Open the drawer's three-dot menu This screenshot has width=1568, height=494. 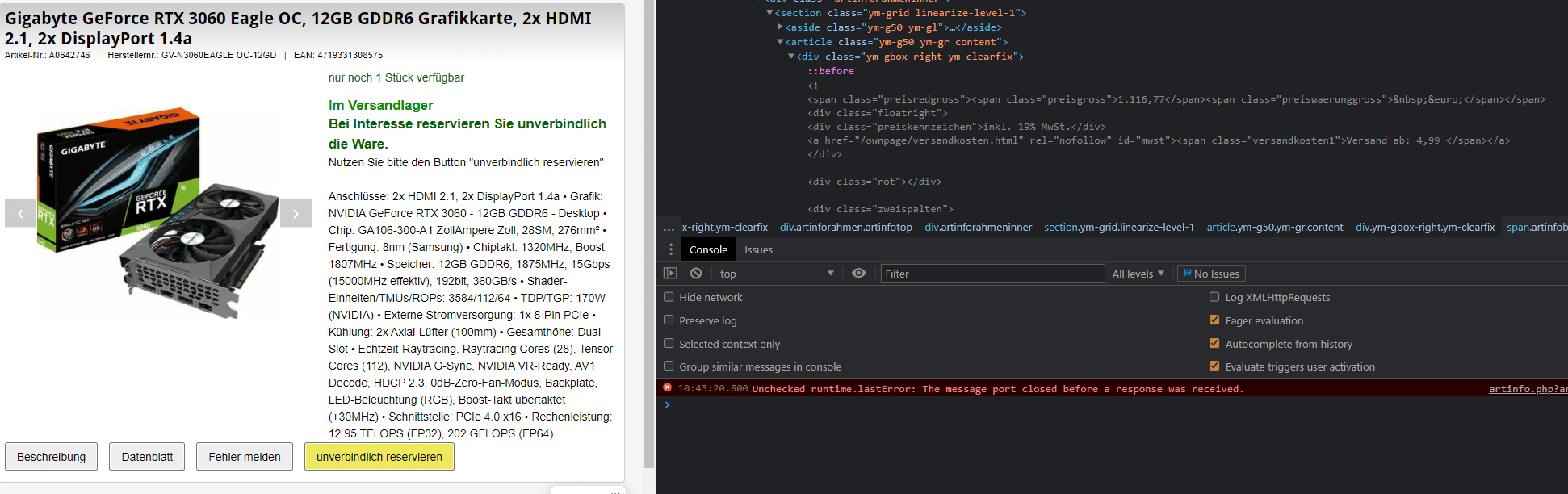[670, 249]
